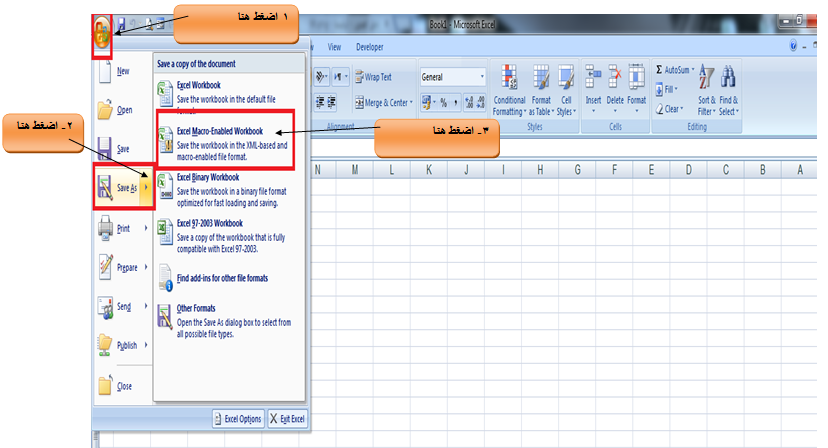Select column header K
This screenshot has height=448, width=828.
[x=428, y=170]
